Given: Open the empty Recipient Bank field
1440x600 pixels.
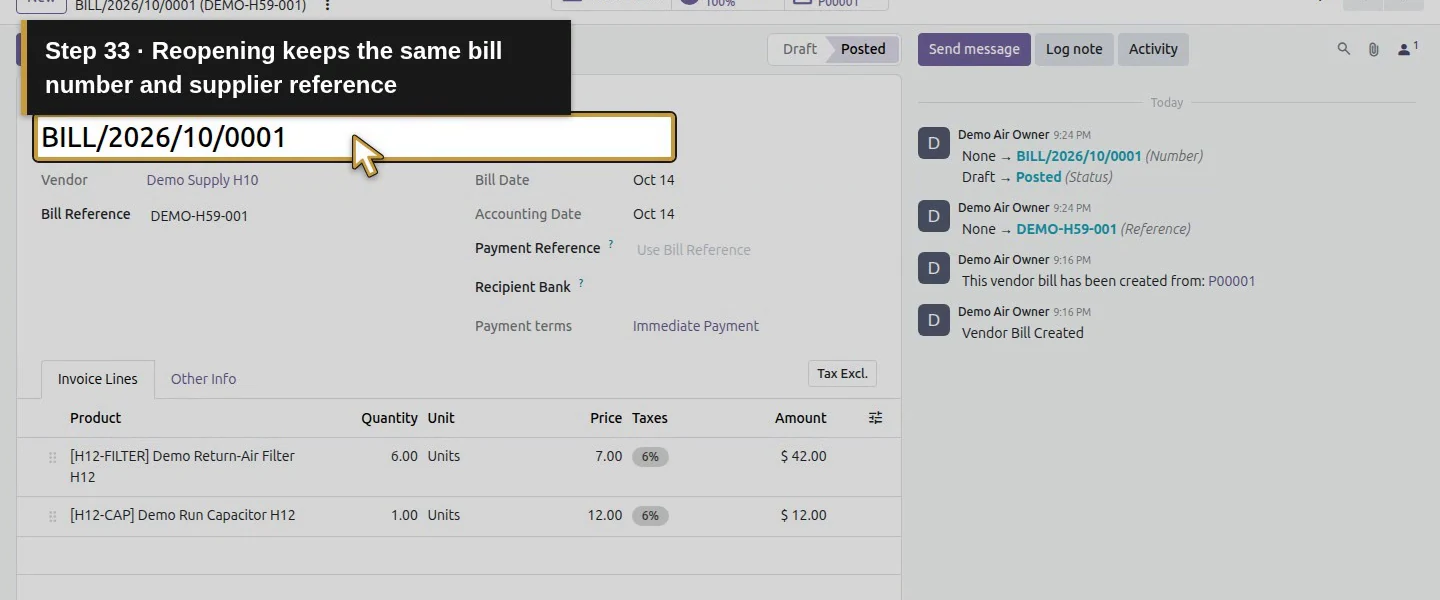Looking at the screenshot, I should [755, 287].
